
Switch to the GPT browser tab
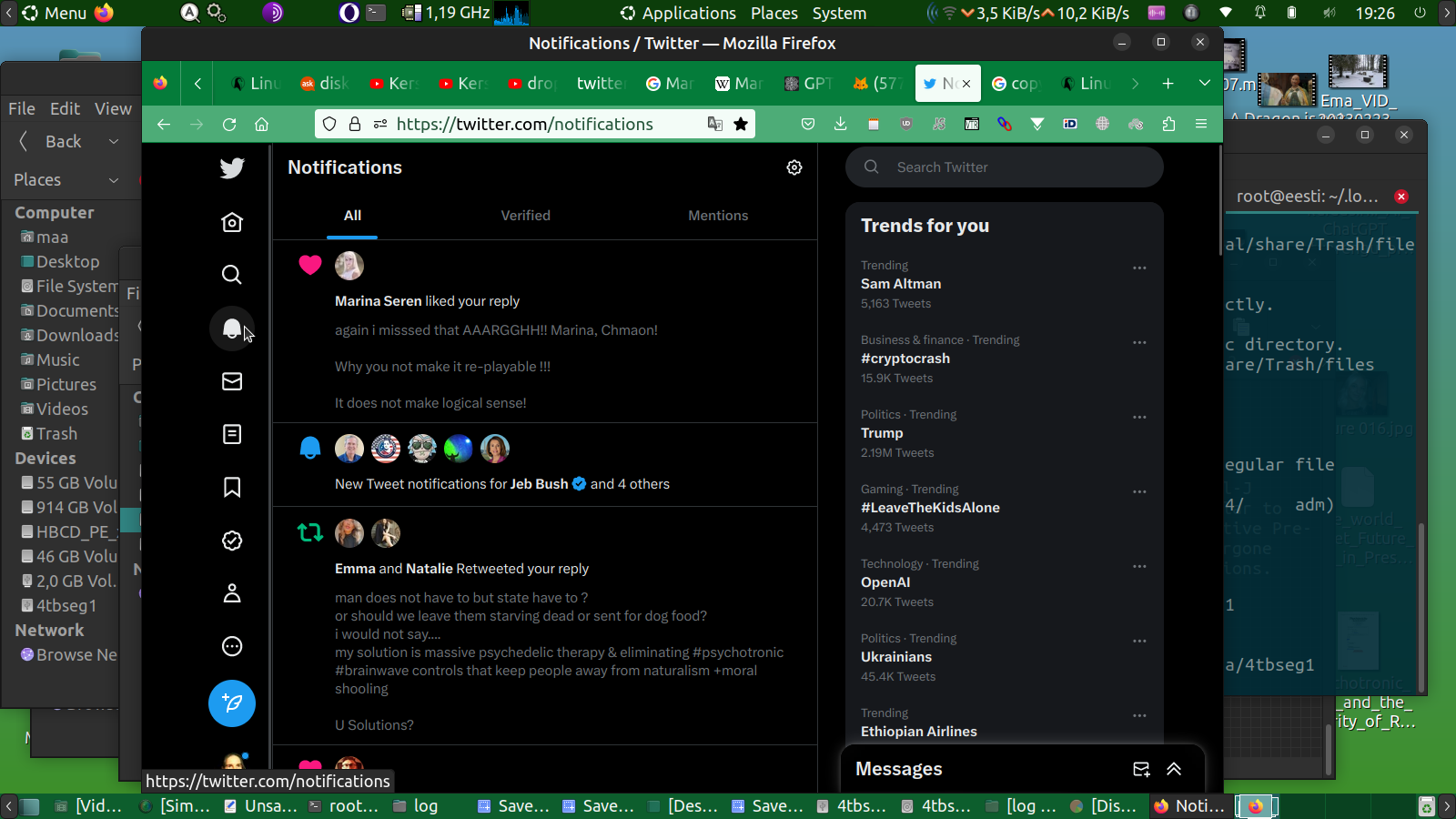click(808, 84)
